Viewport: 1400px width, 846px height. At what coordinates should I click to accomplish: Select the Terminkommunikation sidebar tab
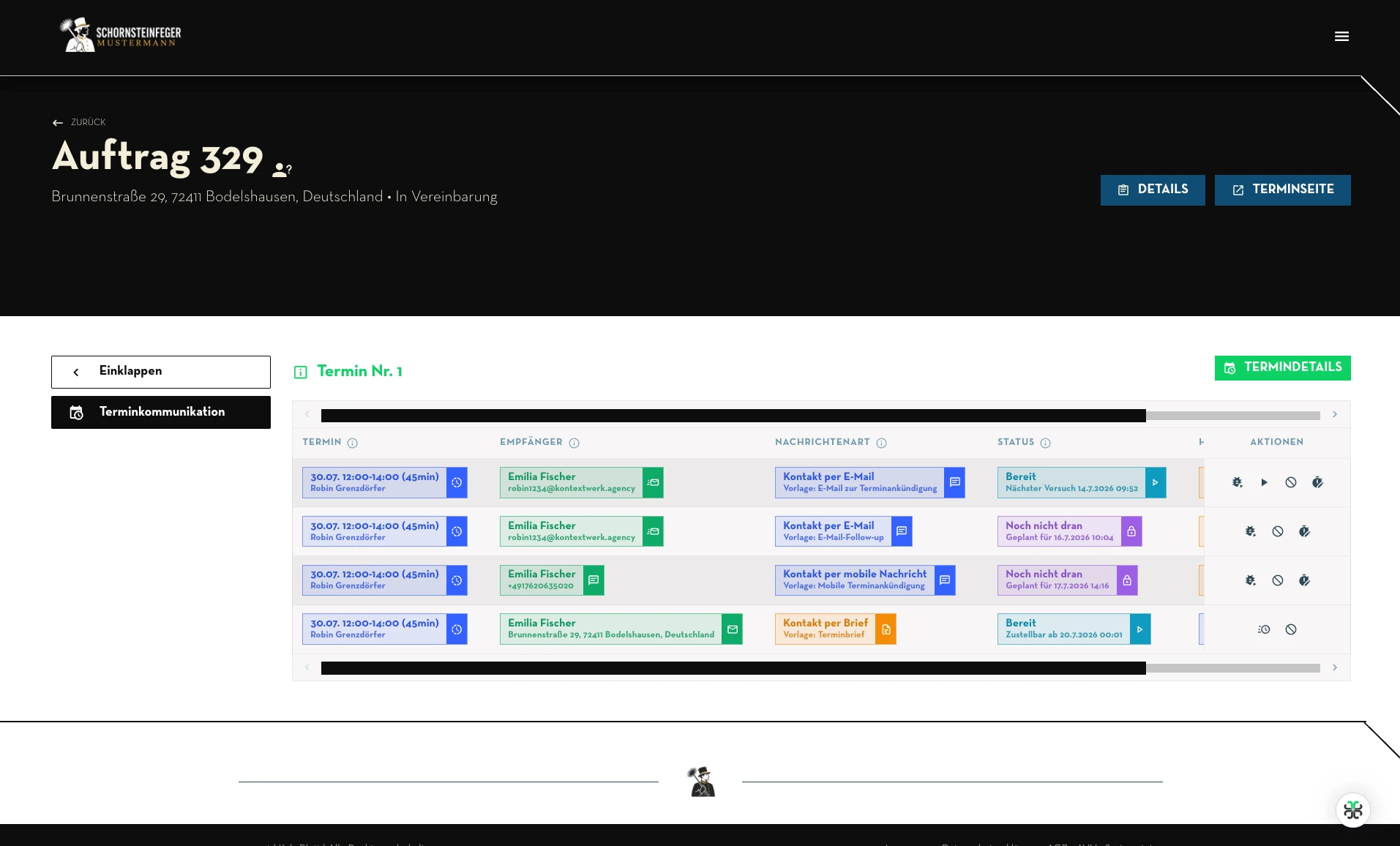161,412
